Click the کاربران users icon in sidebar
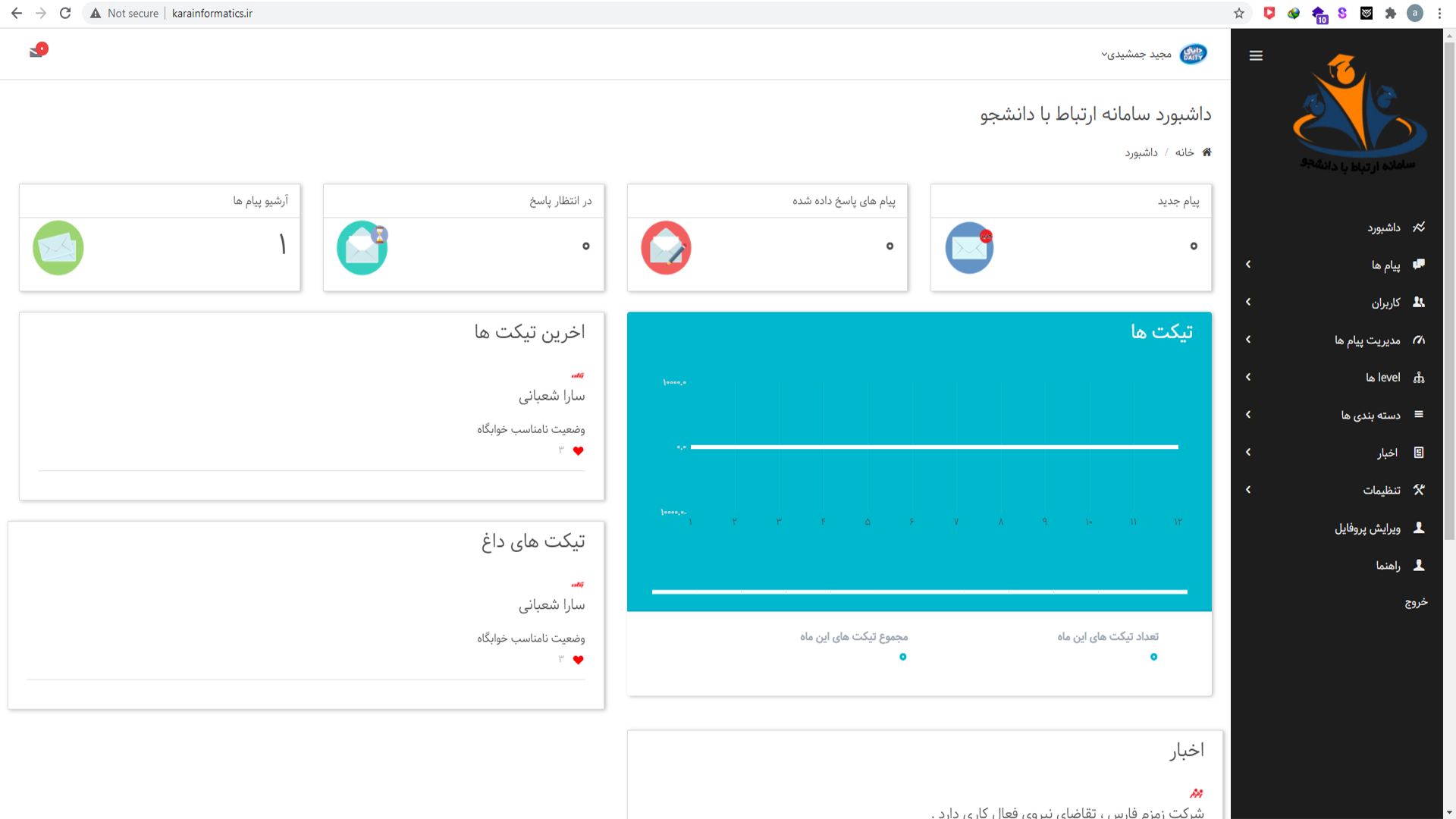Image resolution: width=1456 pixels, height=819 pixels. point(1420,302)
